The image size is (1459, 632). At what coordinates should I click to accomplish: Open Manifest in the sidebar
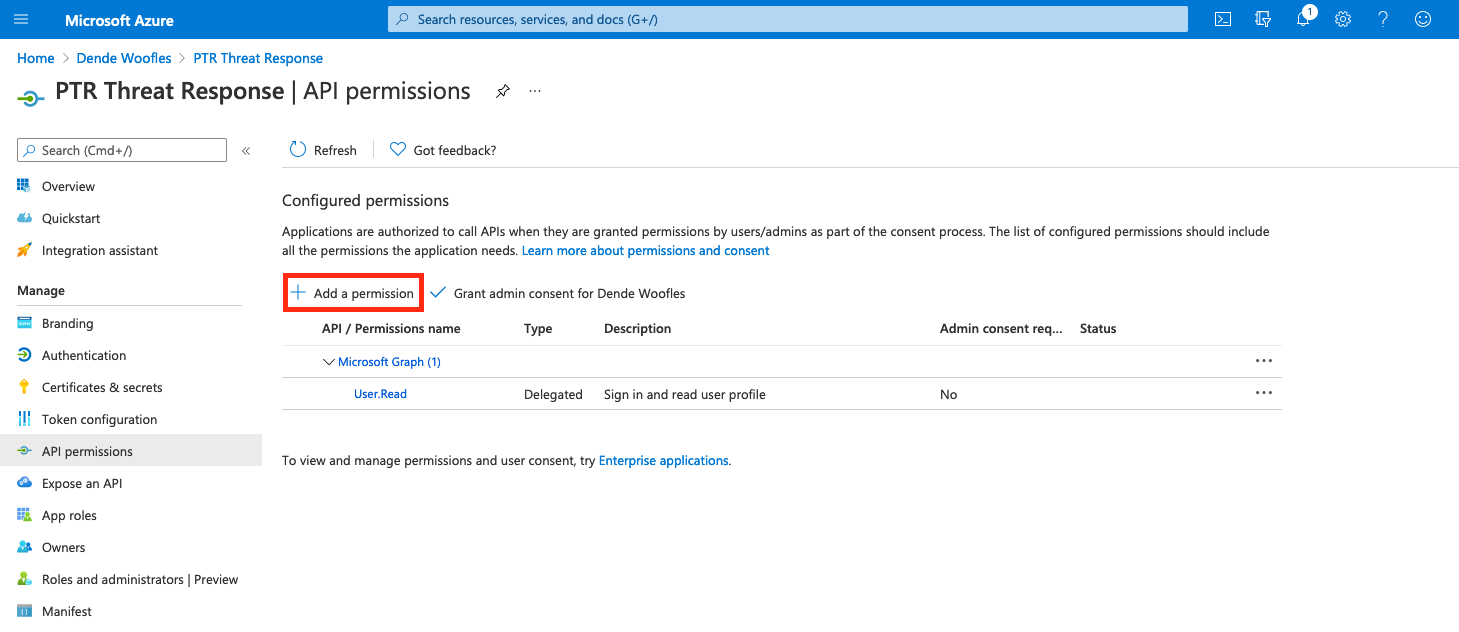click(x=67, y=611)
